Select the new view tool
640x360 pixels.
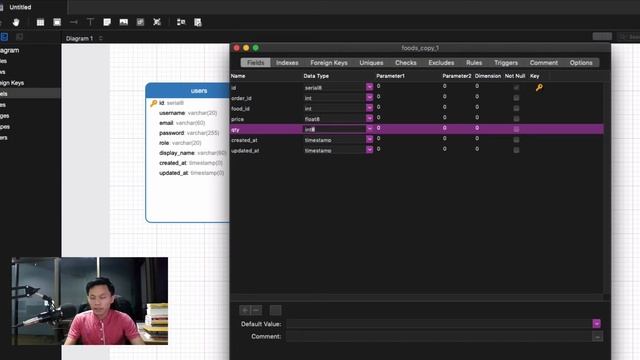pyautogui.click(x=57, y=22)
